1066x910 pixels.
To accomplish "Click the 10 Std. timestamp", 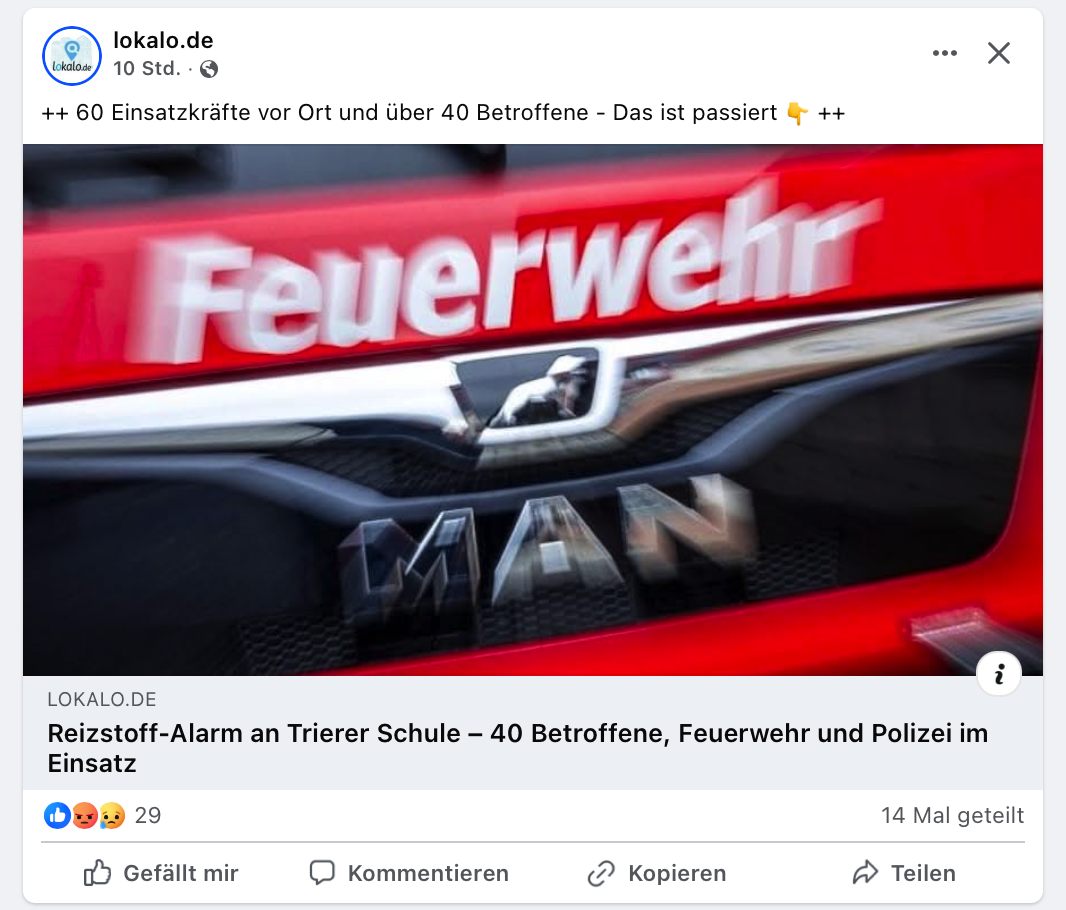I will click(147, 69).
